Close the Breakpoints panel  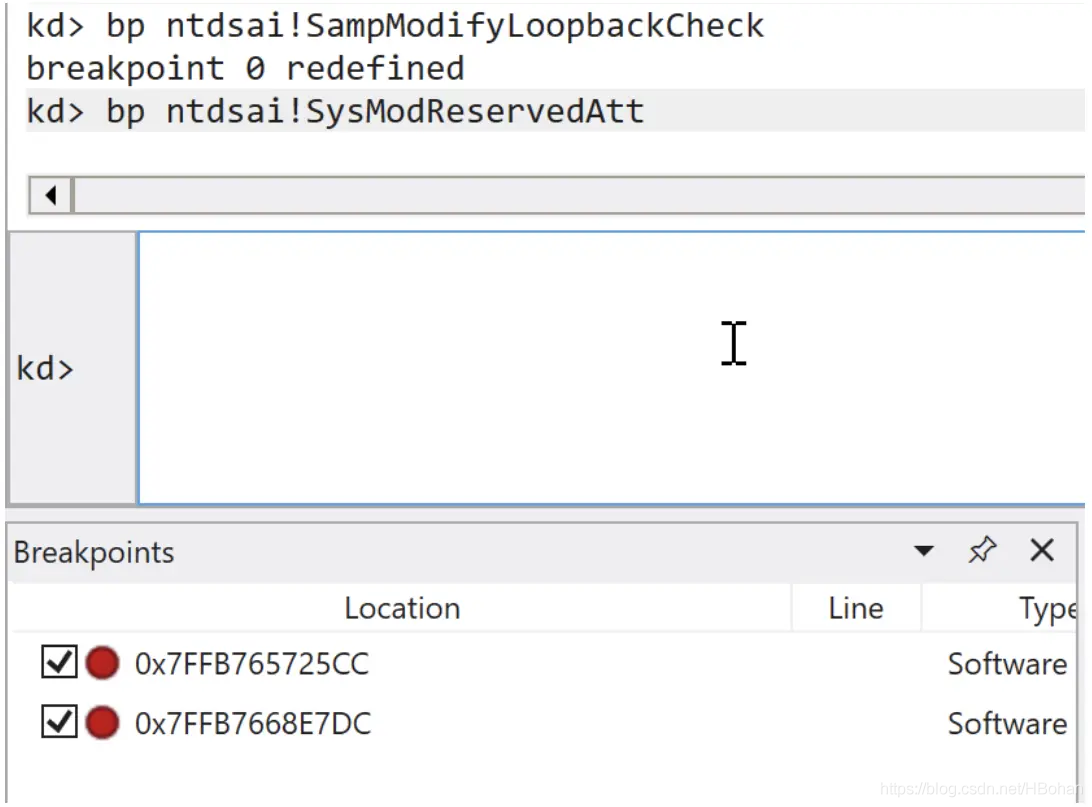tap(1042, 550)
